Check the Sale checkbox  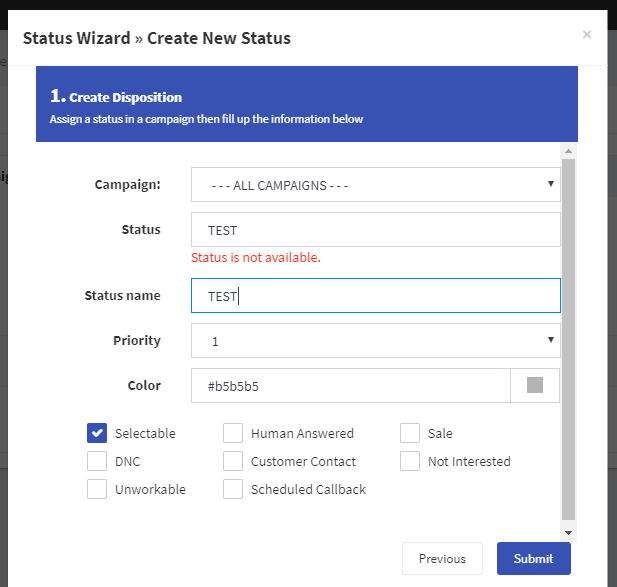click(x=410, y=433)
